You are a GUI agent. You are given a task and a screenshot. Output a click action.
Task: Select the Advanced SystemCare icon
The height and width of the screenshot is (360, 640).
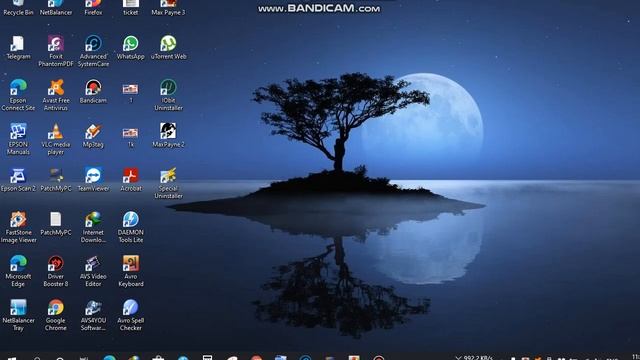[x=93, y=44]
